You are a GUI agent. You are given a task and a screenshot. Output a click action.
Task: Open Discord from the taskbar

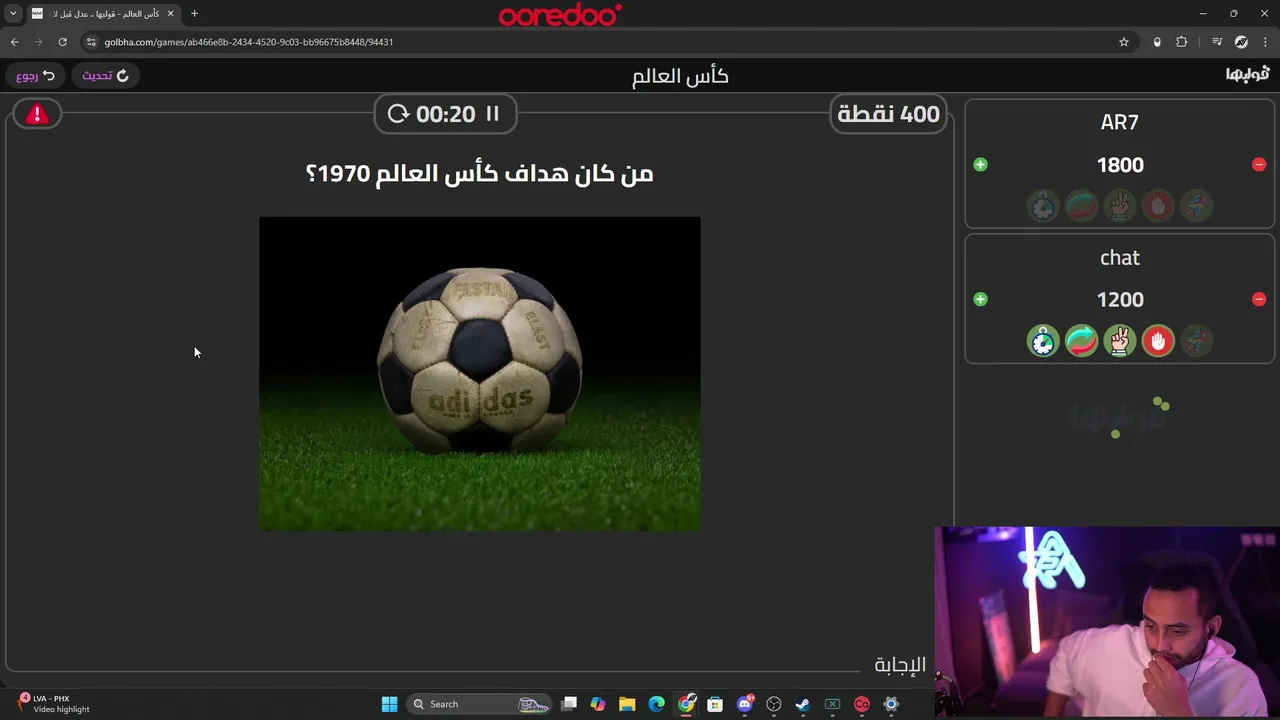pyautogui.click(x=744, y=704)
